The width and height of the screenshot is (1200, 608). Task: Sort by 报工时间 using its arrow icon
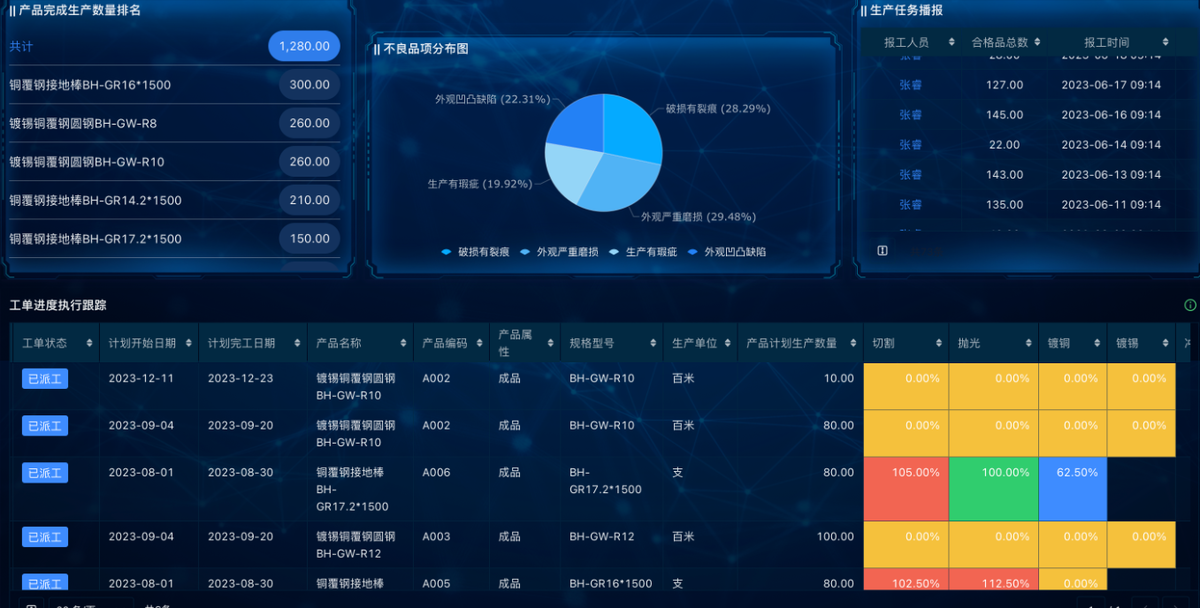coord(1165,42)
